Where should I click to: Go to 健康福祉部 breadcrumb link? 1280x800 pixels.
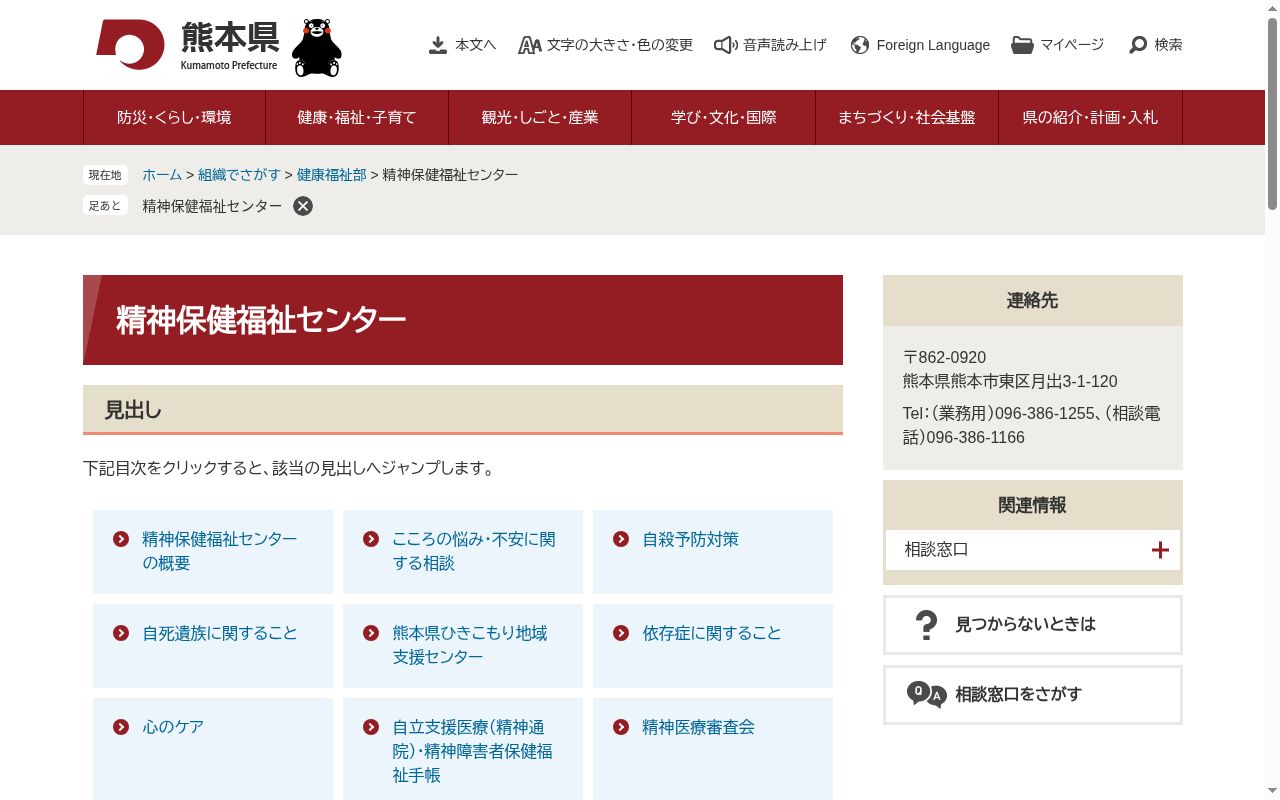pos(332,174)
